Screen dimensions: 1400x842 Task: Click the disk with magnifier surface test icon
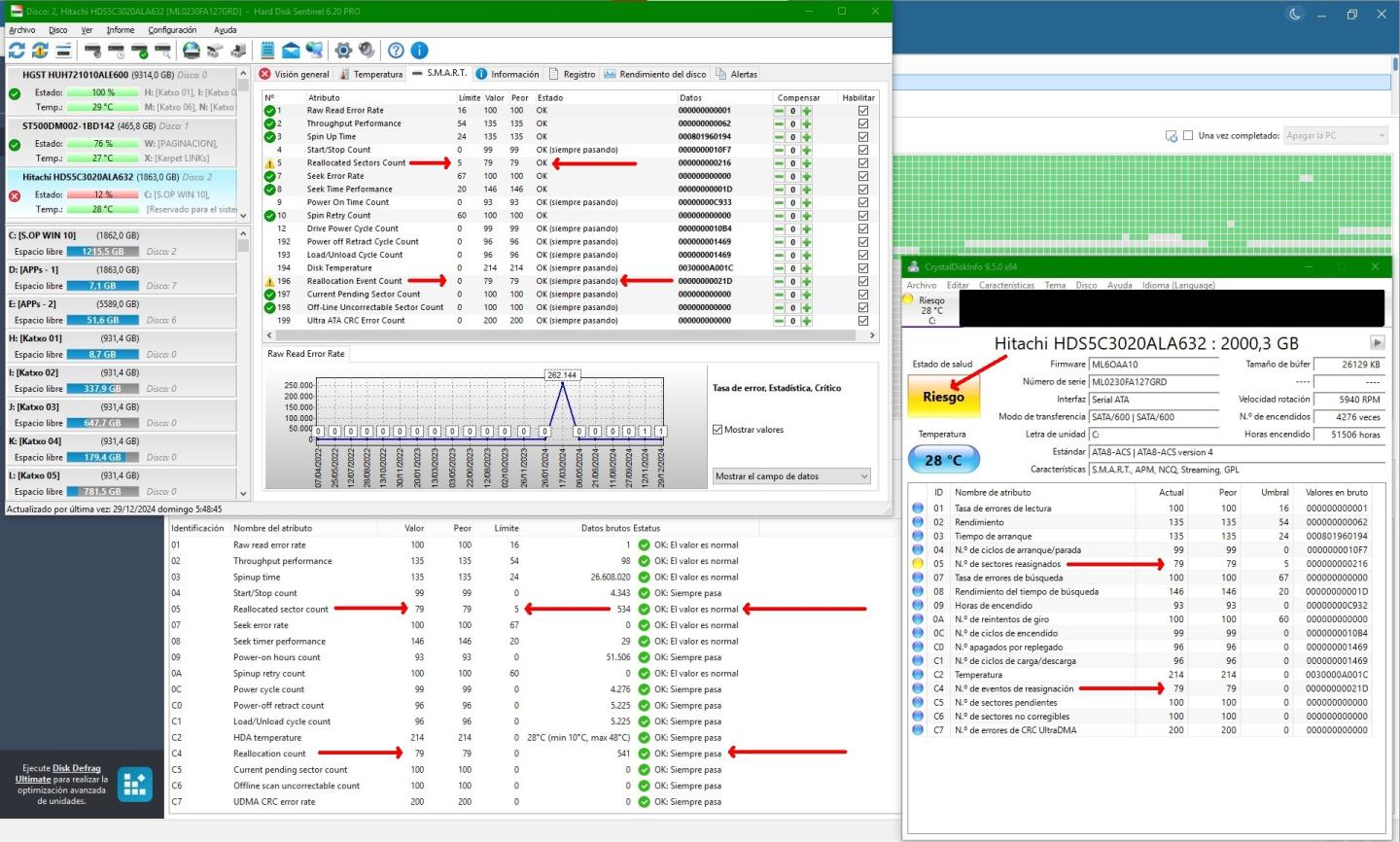[162, 51]
